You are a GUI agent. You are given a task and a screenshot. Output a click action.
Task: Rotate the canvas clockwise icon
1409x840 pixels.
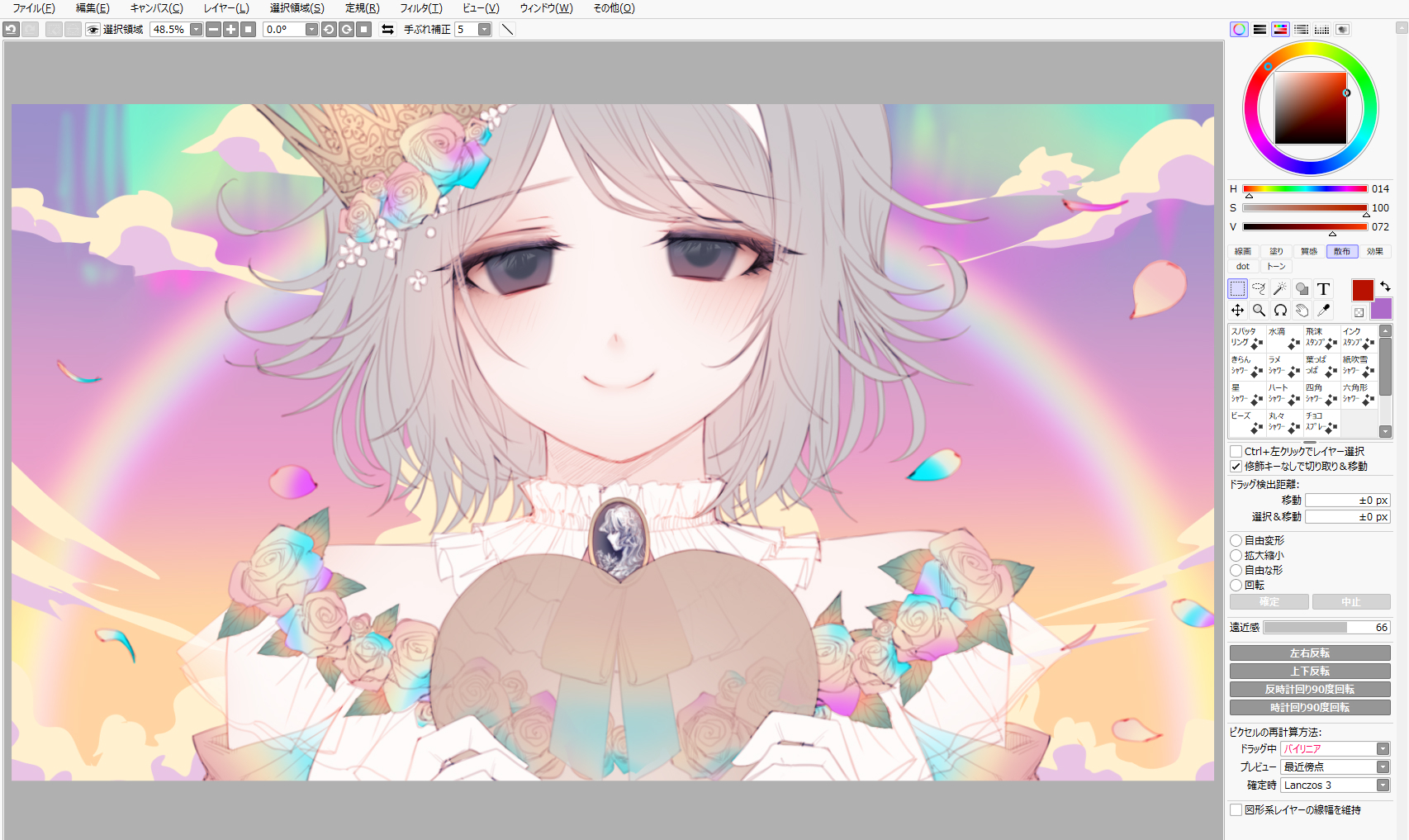pyautogui.click(x=346, y=29)
